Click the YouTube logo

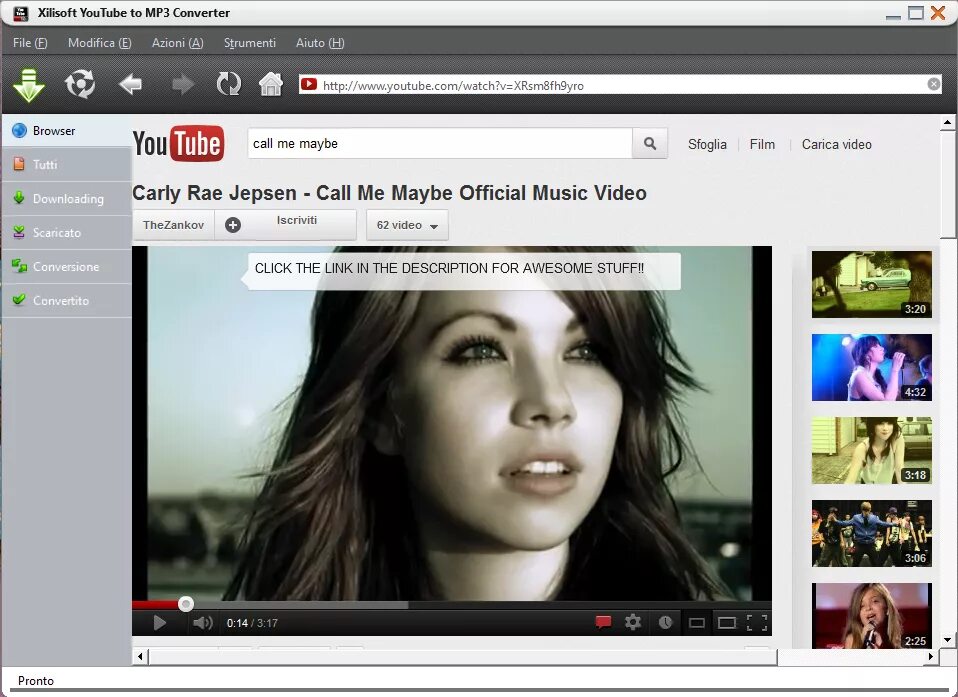click(178, 144)
